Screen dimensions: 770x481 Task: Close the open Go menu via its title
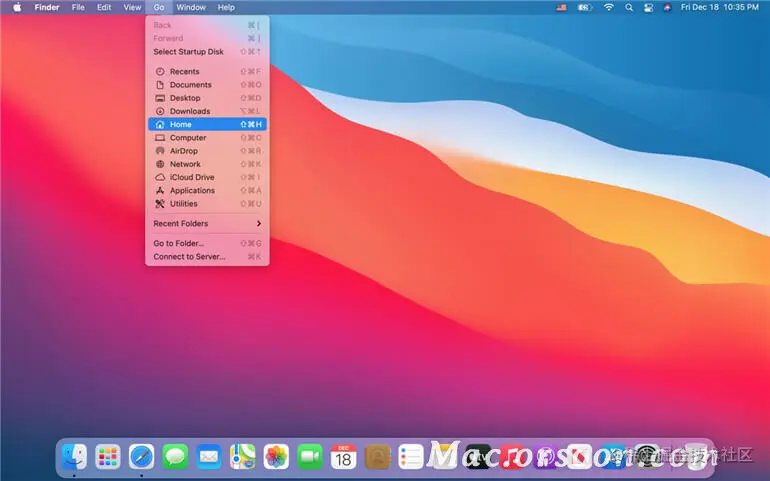click(159, 7)
